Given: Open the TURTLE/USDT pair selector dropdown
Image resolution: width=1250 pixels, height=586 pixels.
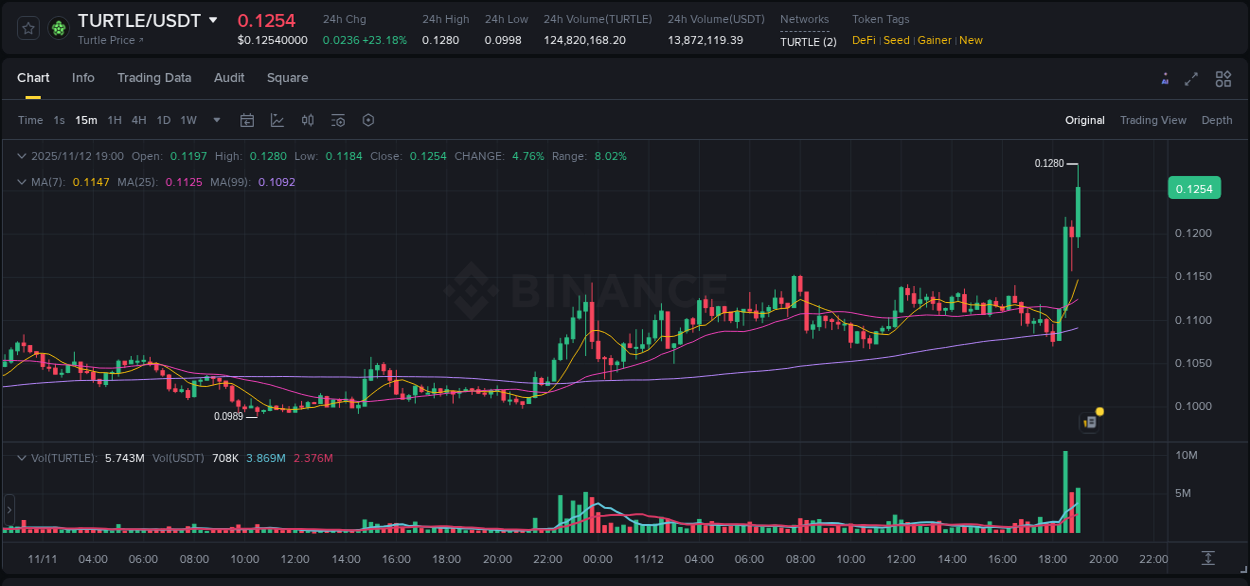Looking at the screenshot, I should pos(212,20).
